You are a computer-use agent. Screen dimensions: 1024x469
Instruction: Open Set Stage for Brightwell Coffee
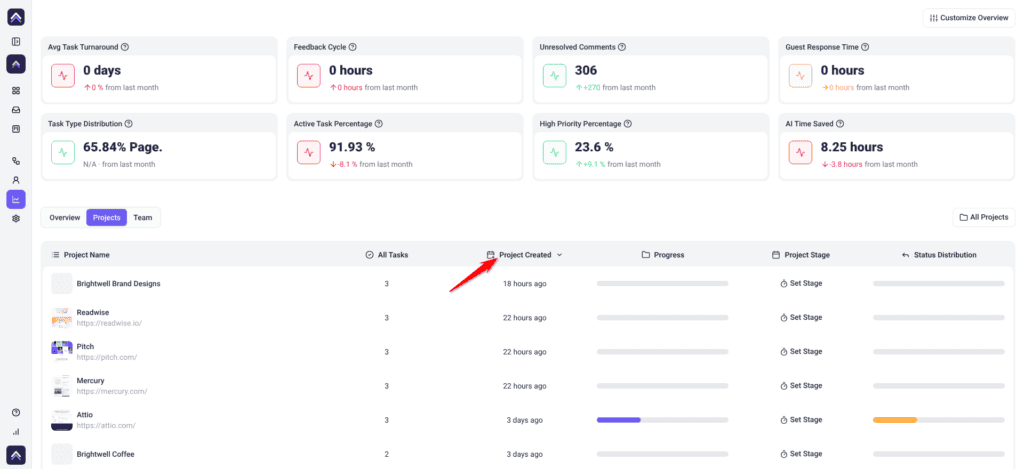point(801,453)
